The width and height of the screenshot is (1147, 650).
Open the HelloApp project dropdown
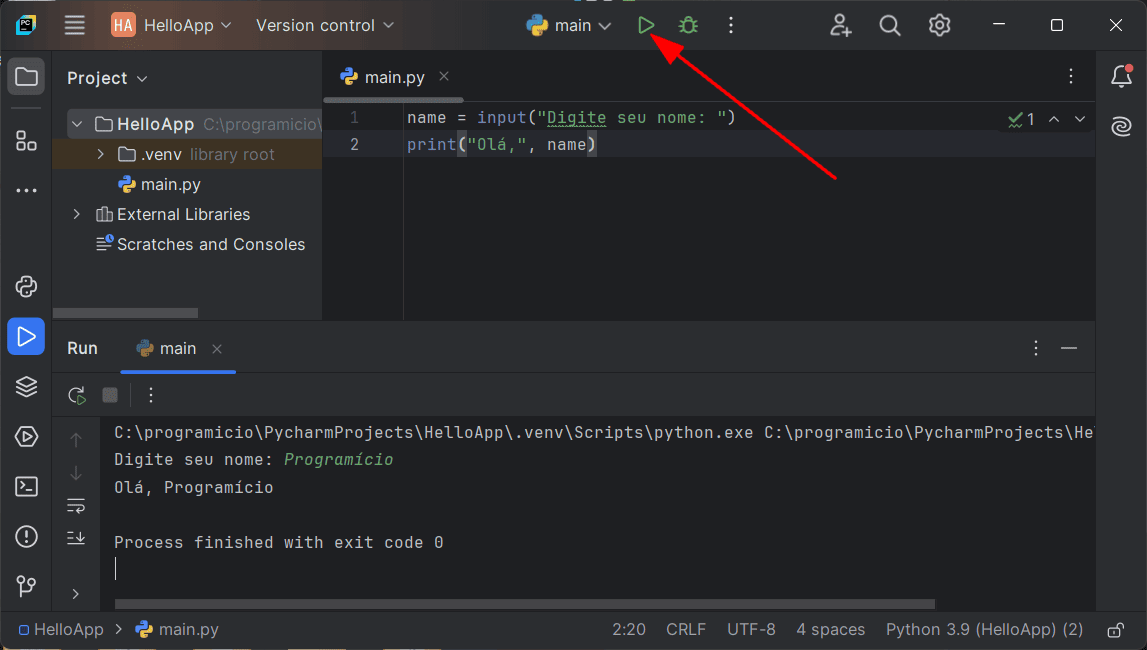click(x=172, y=26)
